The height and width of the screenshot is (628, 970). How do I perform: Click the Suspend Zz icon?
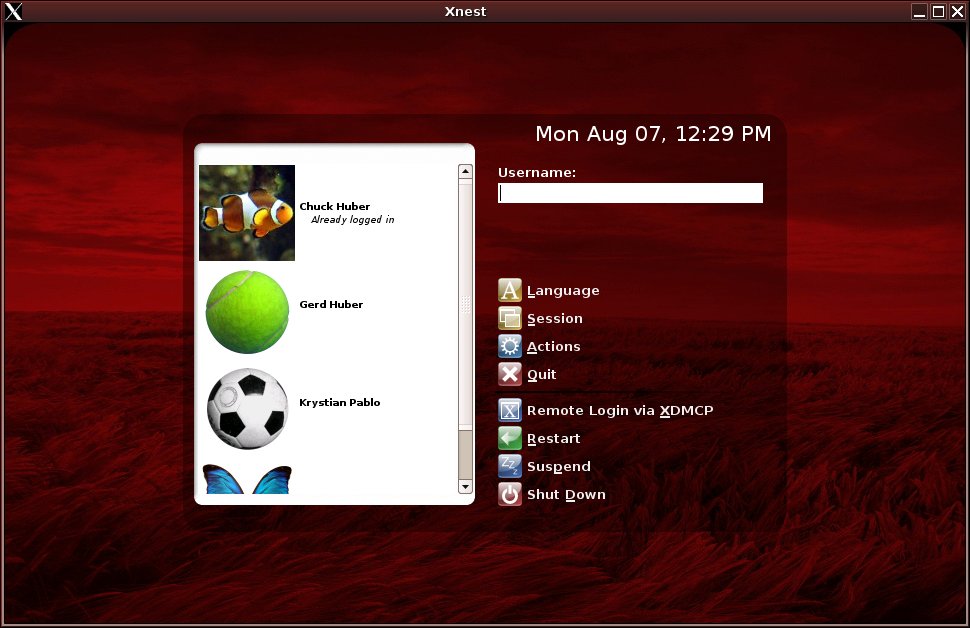[510, 466]
